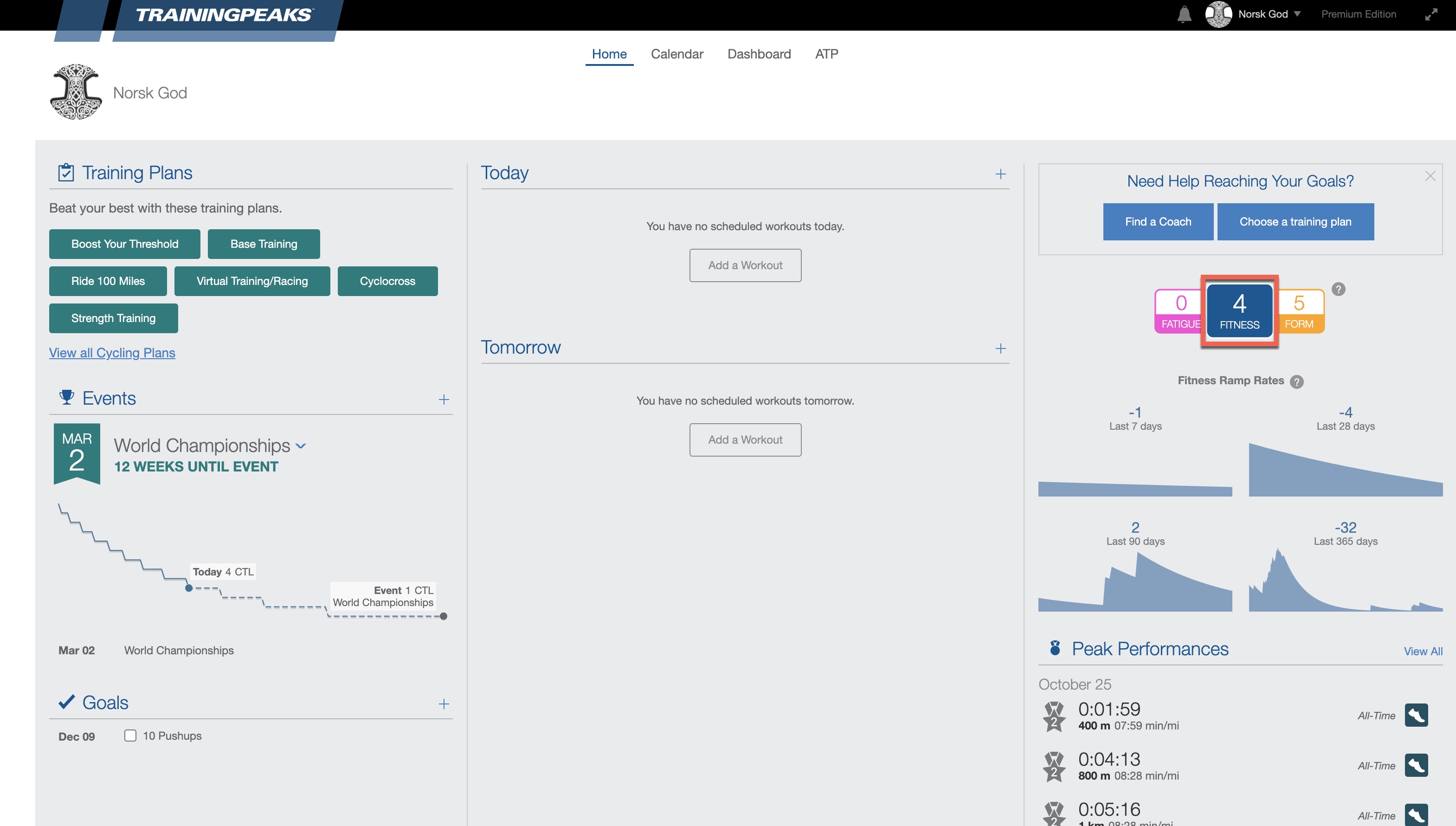Click the Dec 09 goal date
Image resolution: width=1456 pixels, height=826 pixels.
pos(77,736)
